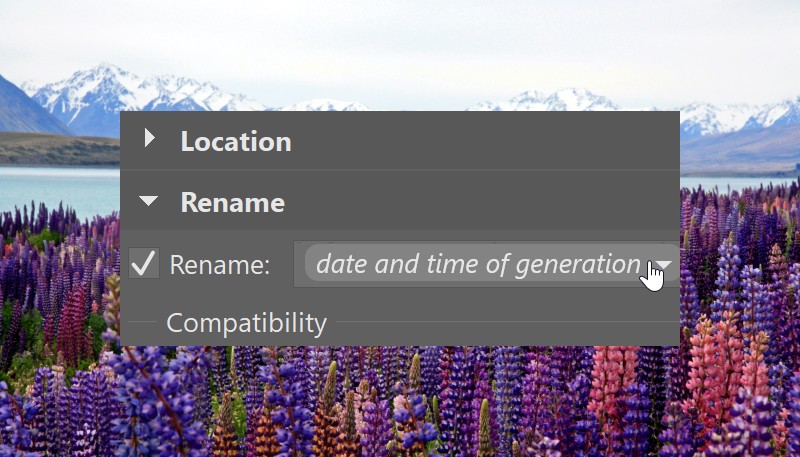Screen dimensions: 800x457
Task: Collapse the Rename section triangle
Action: click(148, 201)
